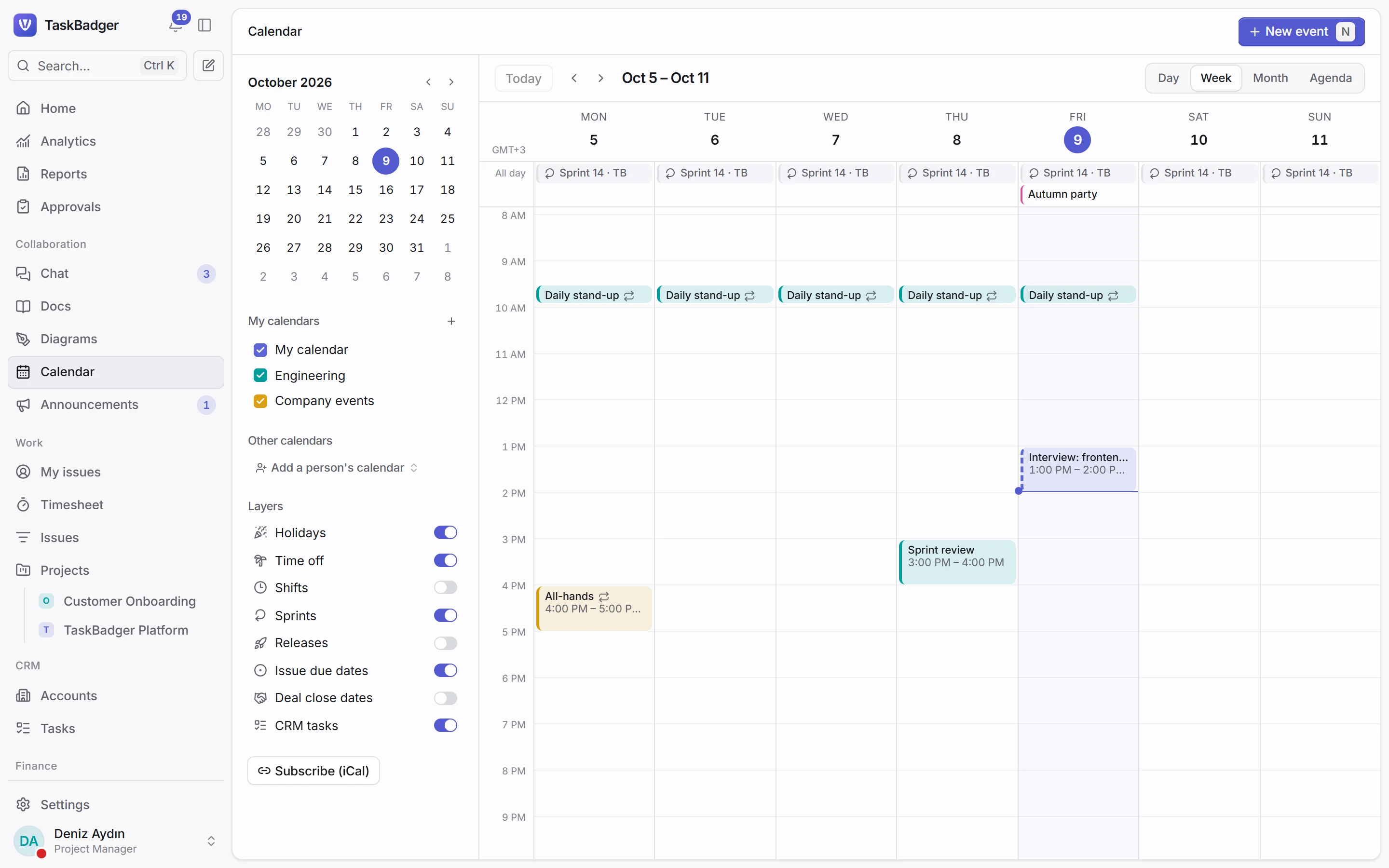The height and width of the screenshot is (868, 1389).
Task: Open Add a person's calendar dropdown
Action: (337, 468)
